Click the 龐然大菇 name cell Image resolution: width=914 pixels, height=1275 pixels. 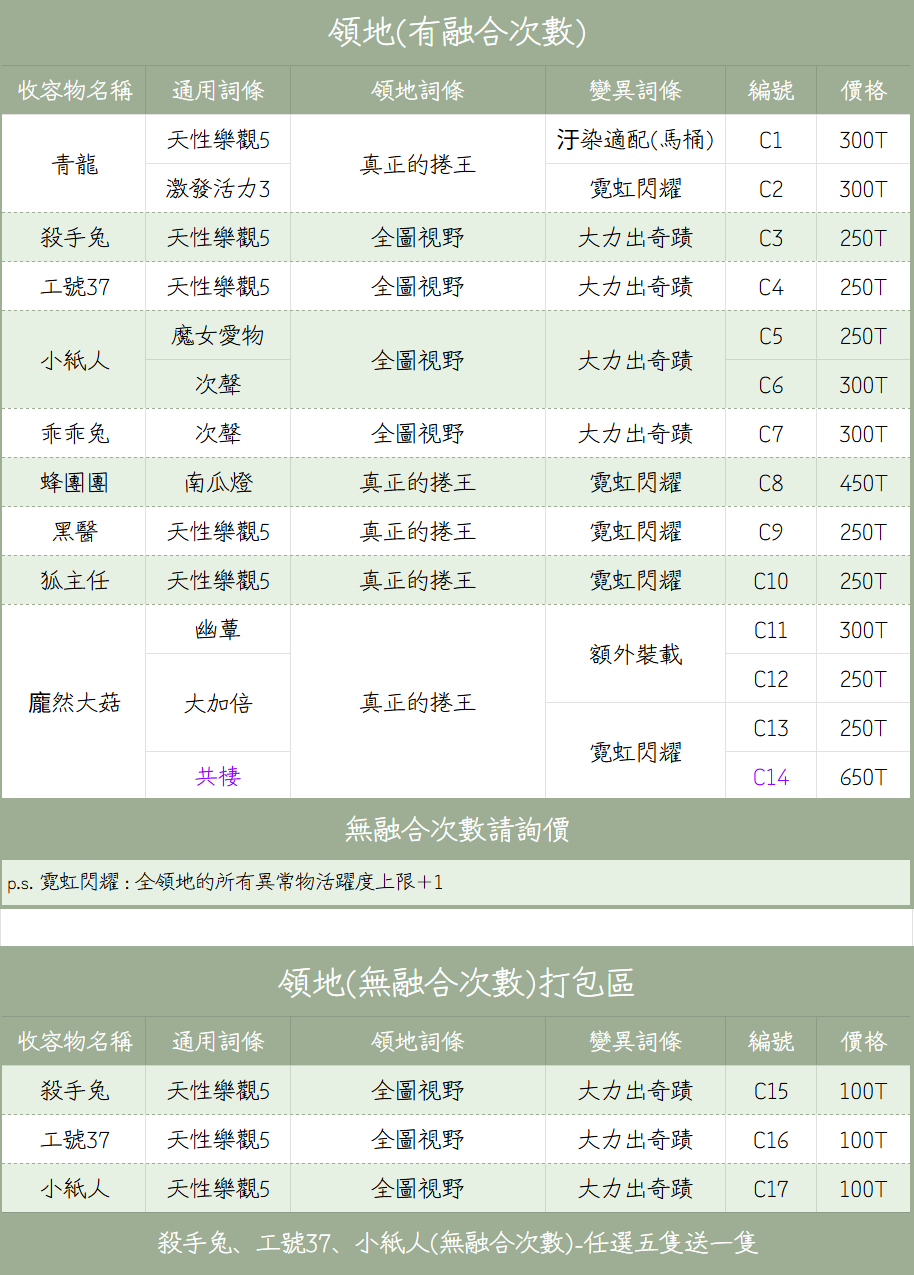74,703
